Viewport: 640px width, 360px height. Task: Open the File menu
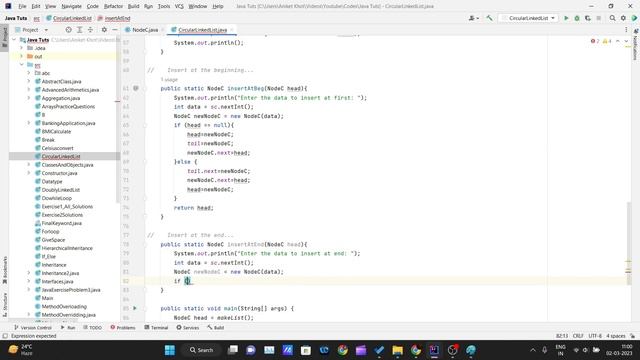click(22, 6)
